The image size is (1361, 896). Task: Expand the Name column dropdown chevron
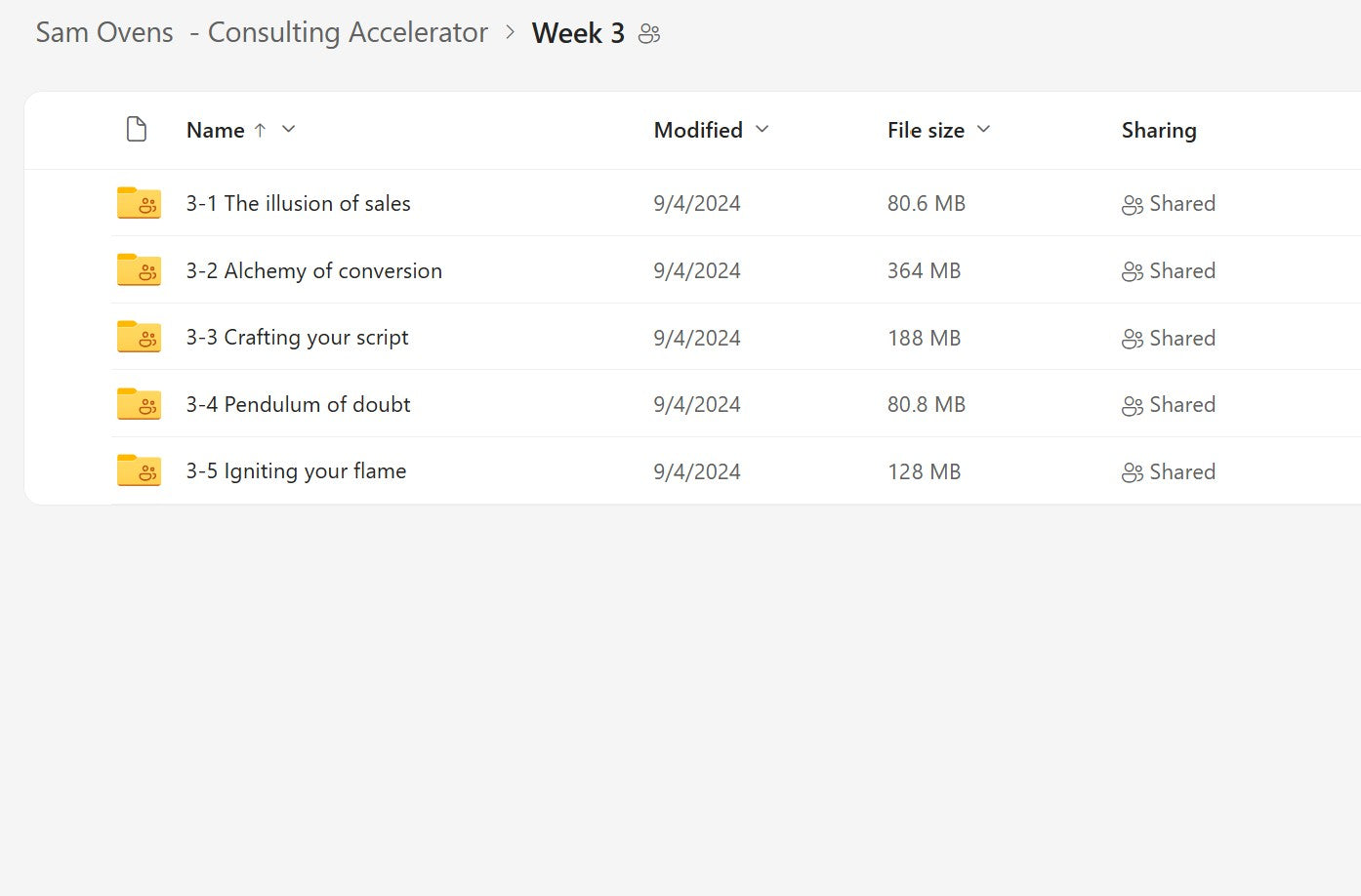click(288, 129)
